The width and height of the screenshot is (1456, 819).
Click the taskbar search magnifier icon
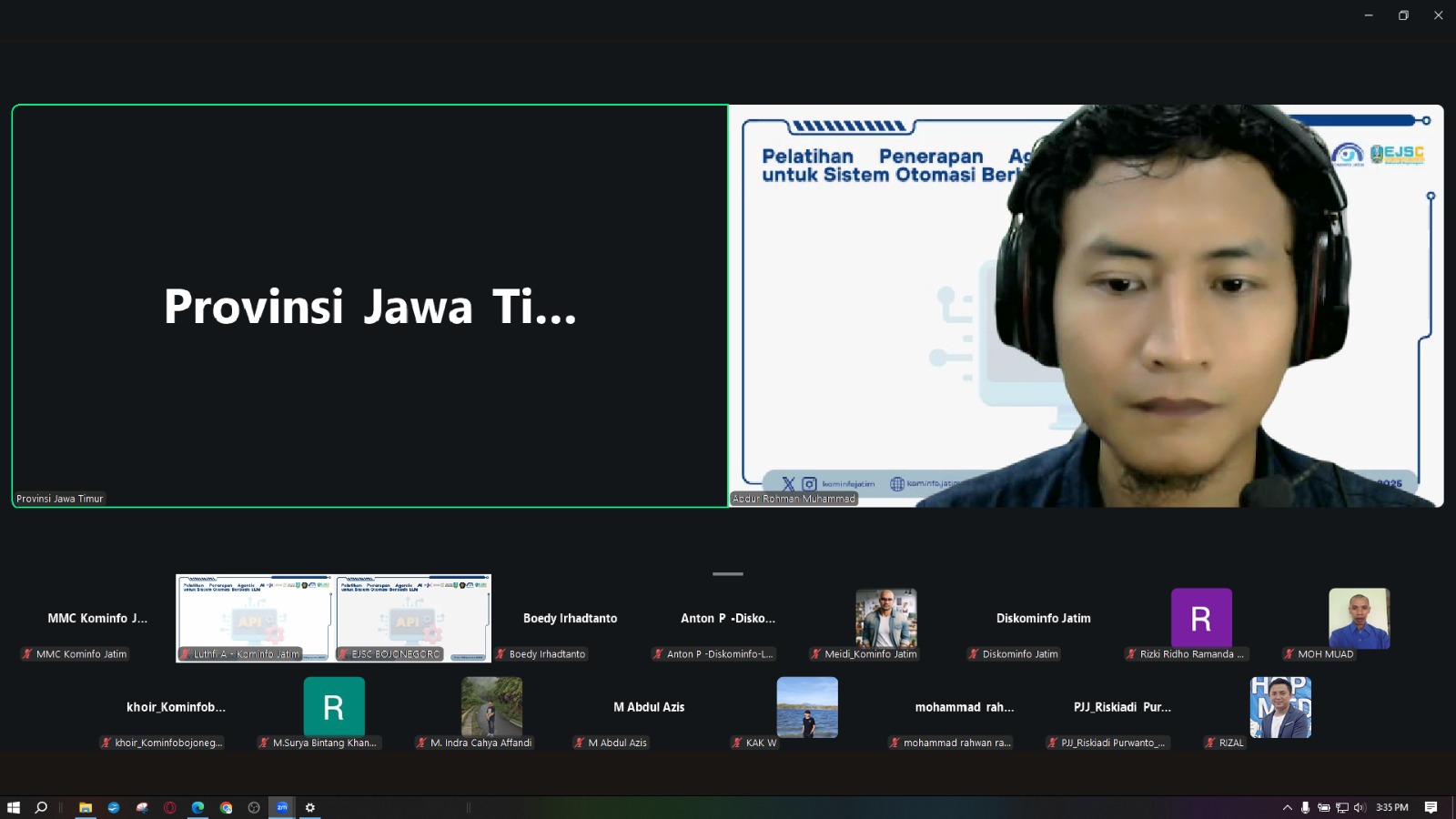tap(41, 807)
